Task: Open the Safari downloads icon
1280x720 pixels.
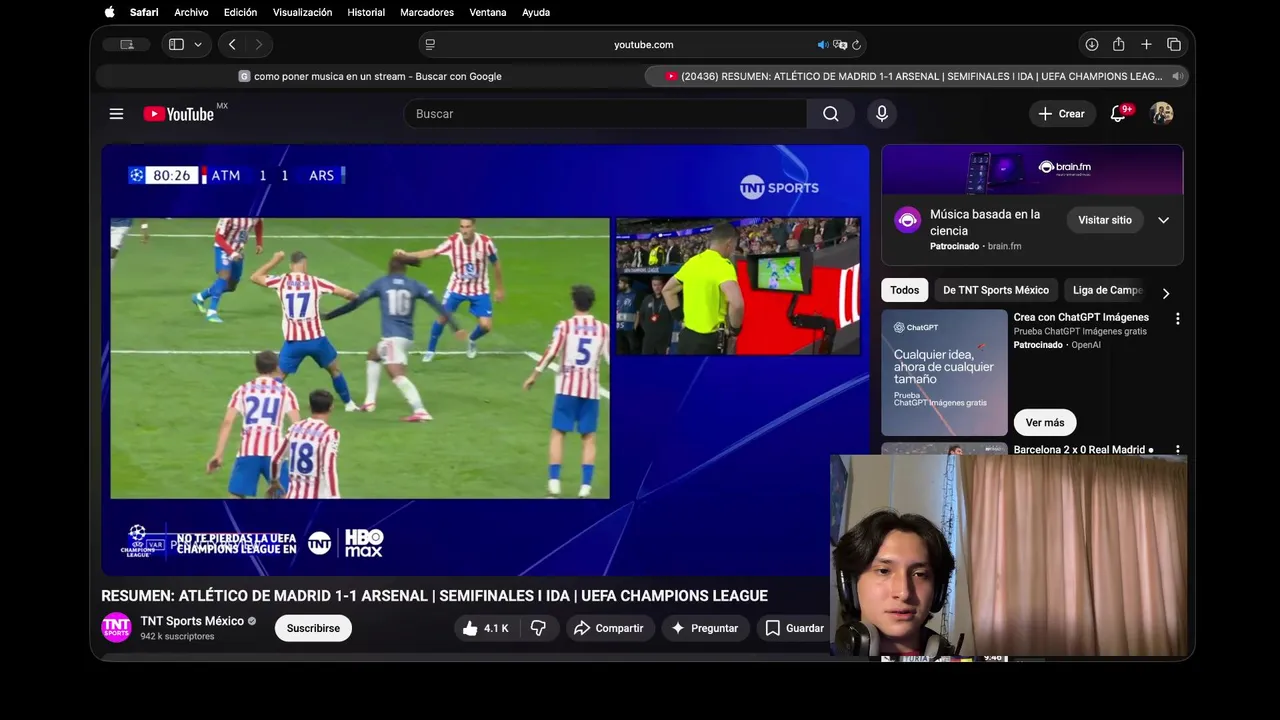Action: pyautogui.click(x=1092, y=44)
